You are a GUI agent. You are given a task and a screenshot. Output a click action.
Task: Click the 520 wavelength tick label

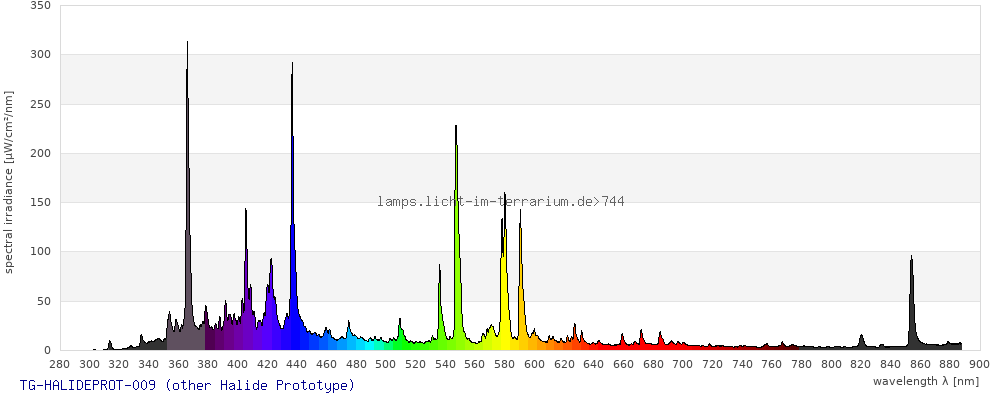click(416, 364)
